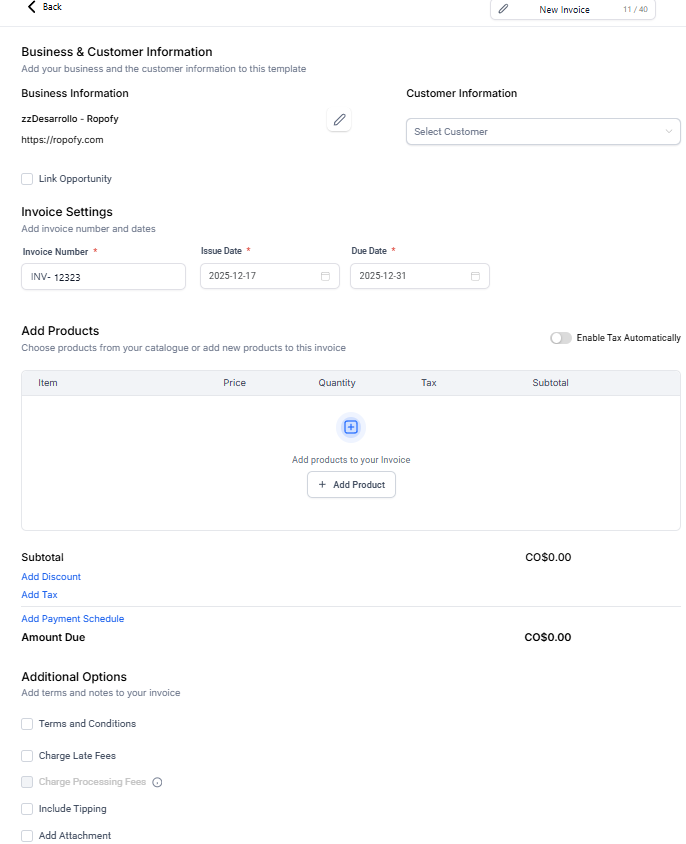Click the Add Tax link
Viewport: 686px width, 844px height.
pos(40,595)
